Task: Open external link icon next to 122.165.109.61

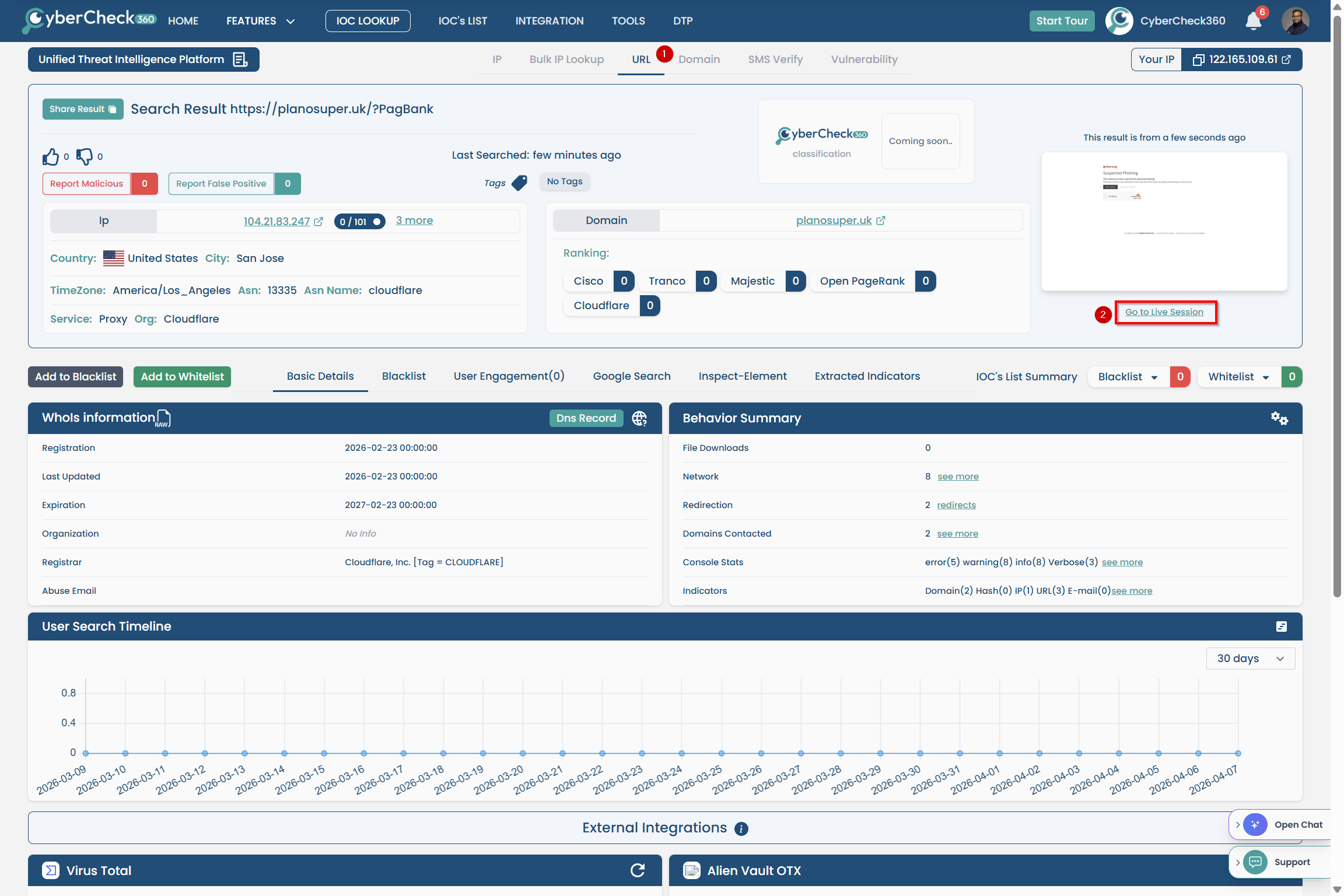Action: tap(1286, 60)
